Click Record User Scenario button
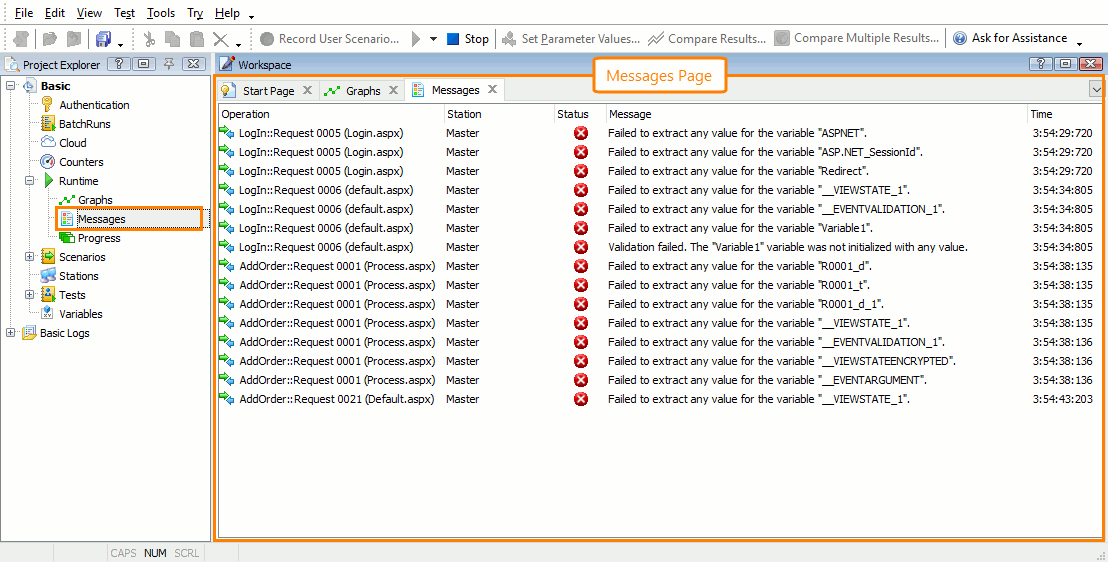The image size is (1108, 562). (329, 39)
